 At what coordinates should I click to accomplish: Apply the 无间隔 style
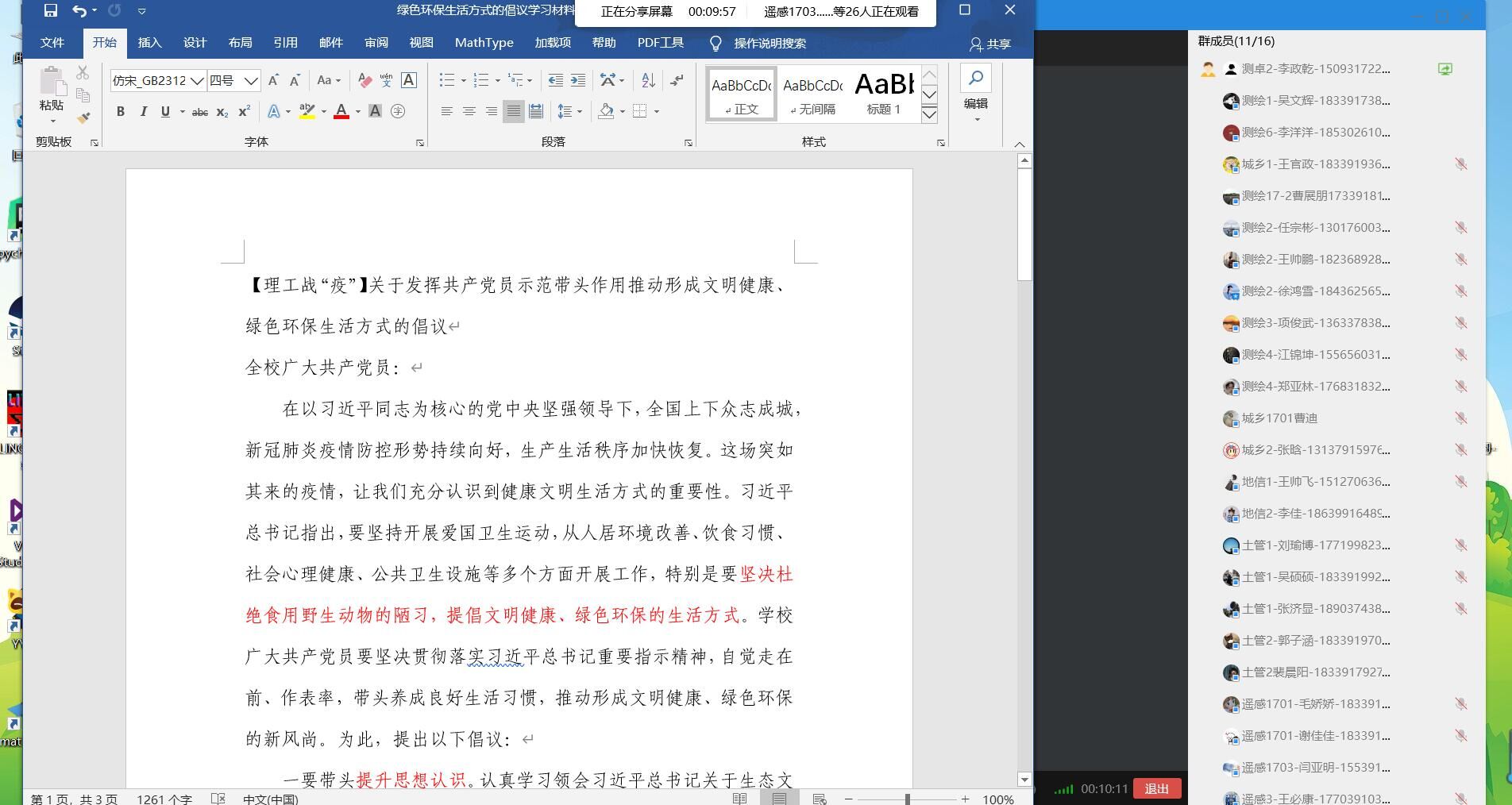(x=812, y=94)
